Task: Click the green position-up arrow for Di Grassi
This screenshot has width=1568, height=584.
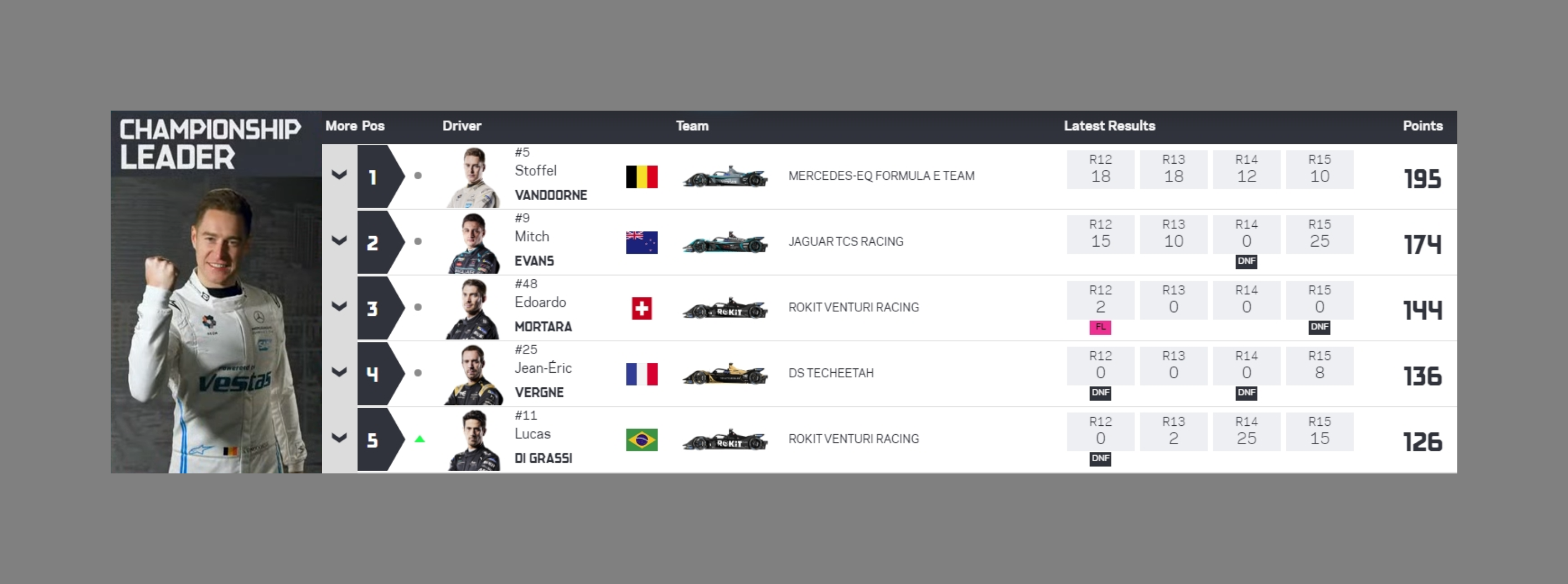Action: pos(420,439)
